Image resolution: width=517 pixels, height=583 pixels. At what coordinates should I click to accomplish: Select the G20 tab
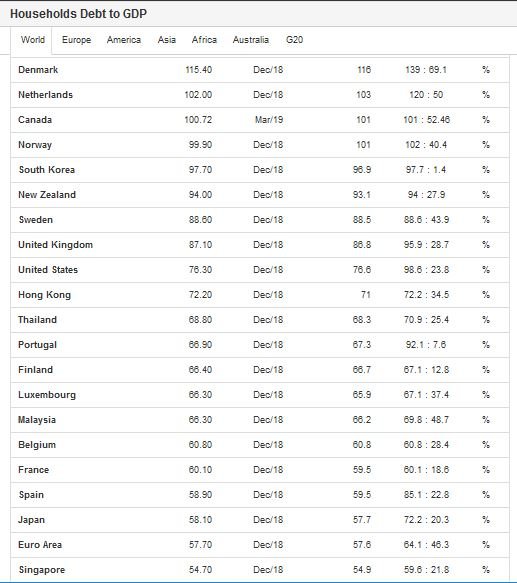[294, 40]
